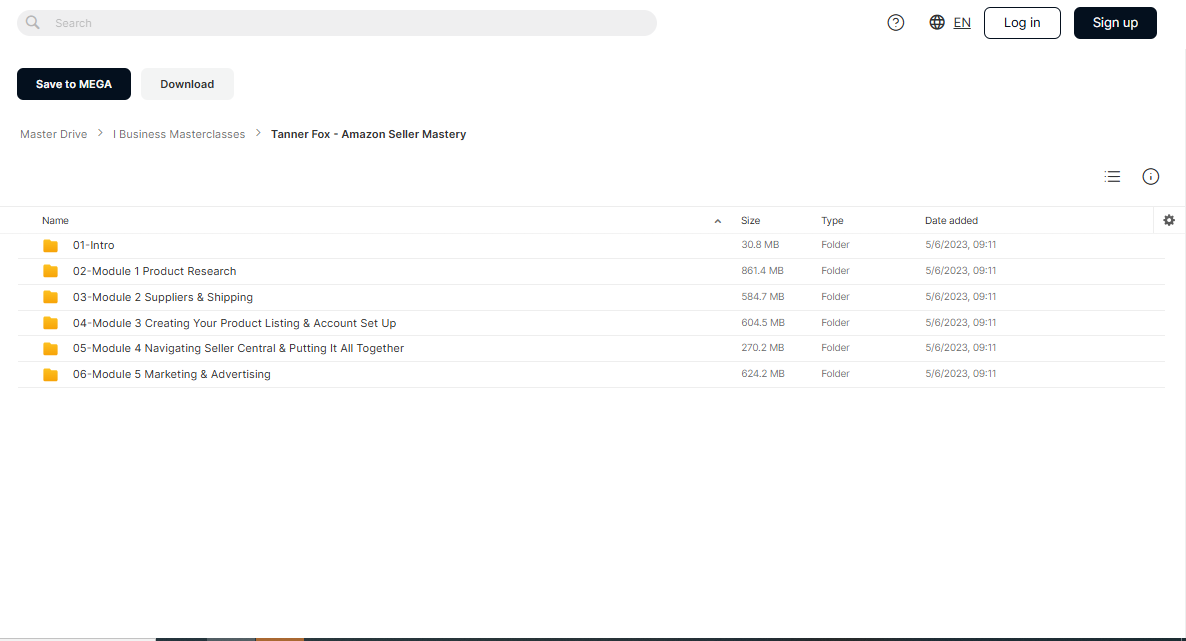Open the 01-Intro folder
Viewport: 1186px width, 641px height.
point(94,245)
